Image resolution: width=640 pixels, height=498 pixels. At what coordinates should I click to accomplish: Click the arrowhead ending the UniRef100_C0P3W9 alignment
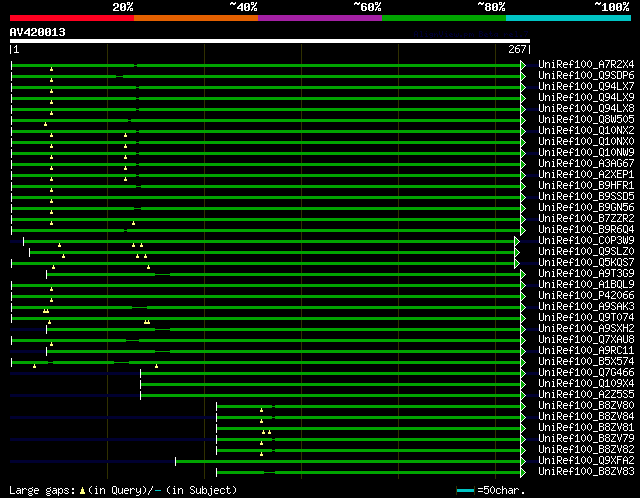517,241
